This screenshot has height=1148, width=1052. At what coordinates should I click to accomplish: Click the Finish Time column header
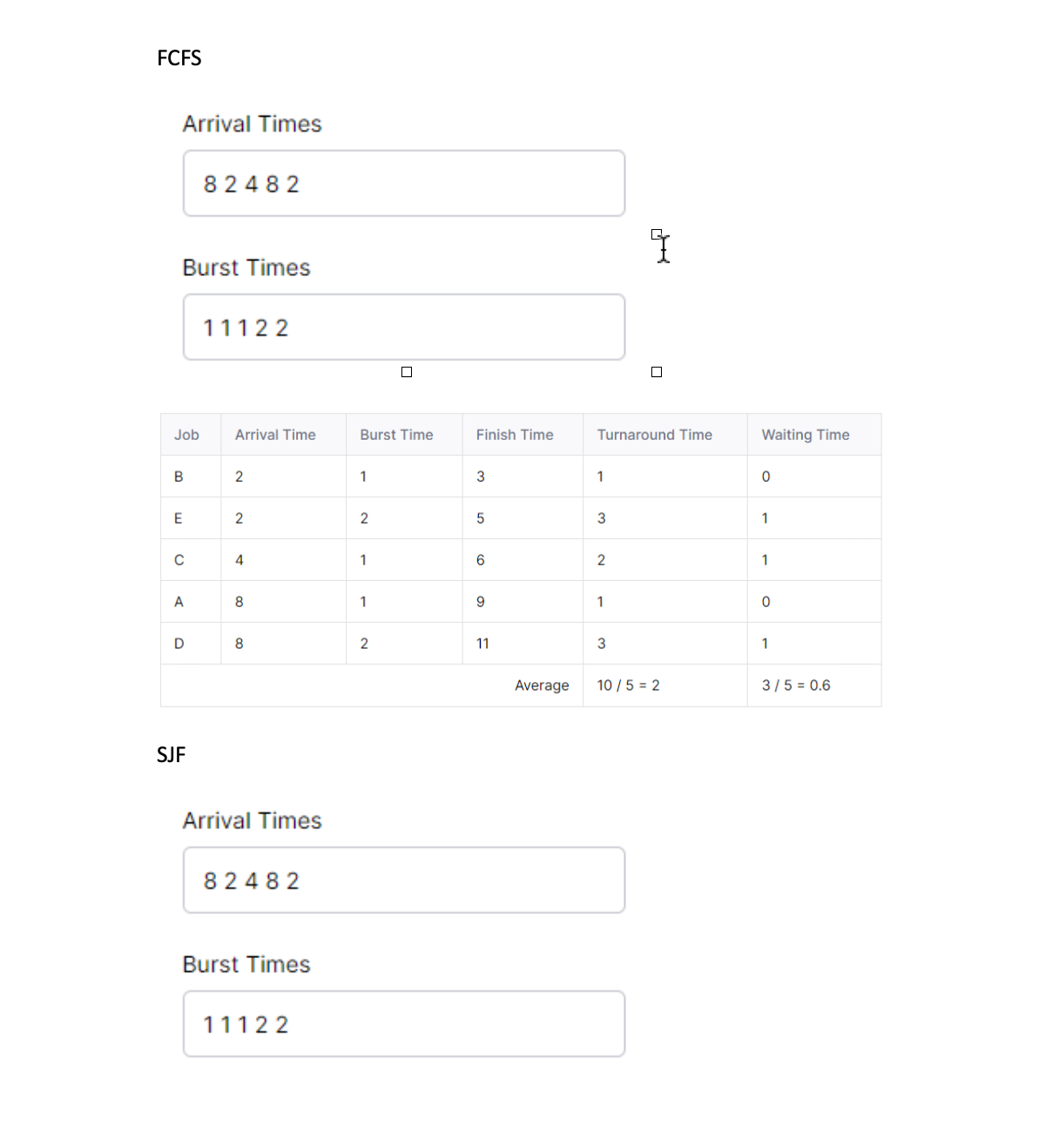[x=514, y=435]
